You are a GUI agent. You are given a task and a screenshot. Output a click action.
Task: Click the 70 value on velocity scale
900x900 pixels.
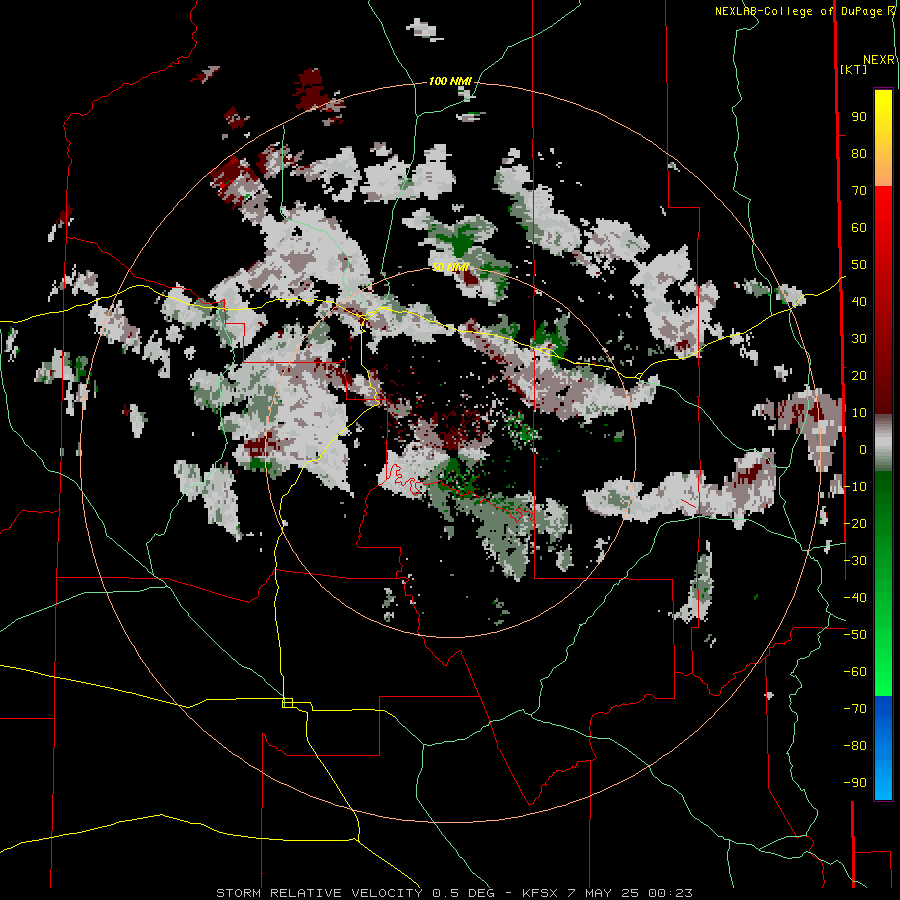[859, 191]
